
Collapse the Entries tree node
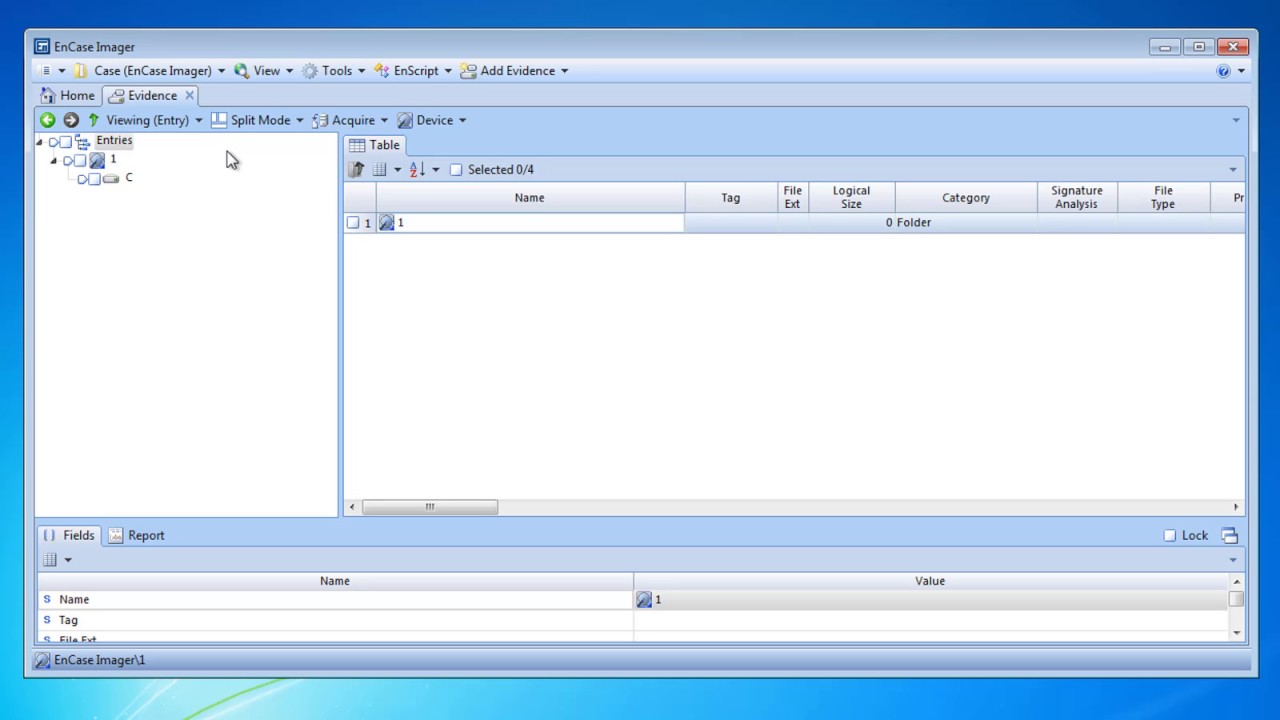[x=40, y=142]
